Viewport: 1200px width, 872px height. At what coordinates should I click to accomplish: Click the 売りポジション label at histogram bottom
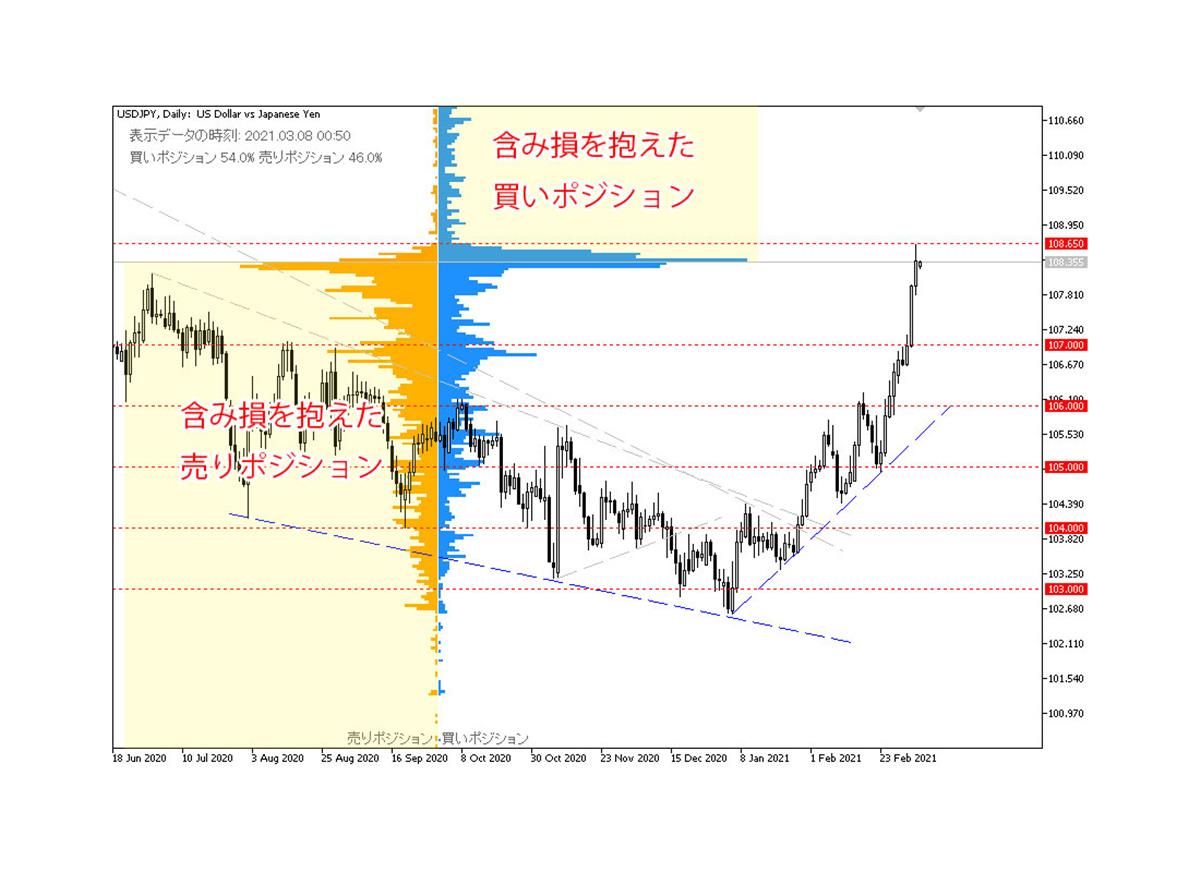pyautogui.click(x=390, y=738)
